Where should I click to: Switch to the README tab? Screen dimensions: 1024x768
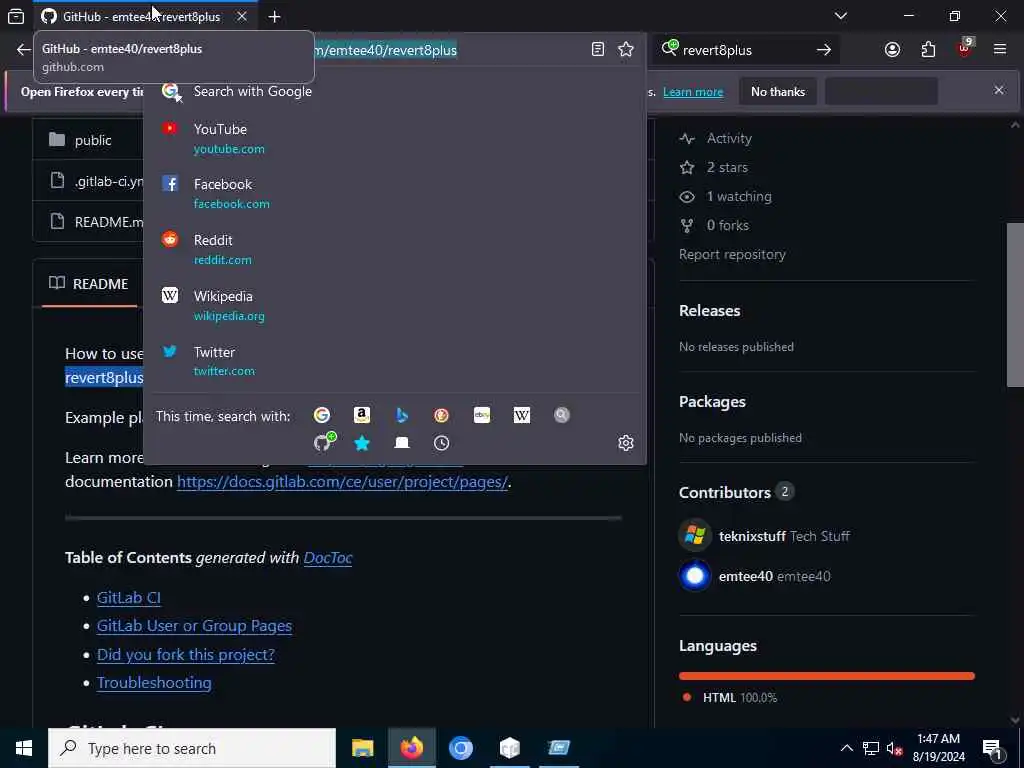89,284
